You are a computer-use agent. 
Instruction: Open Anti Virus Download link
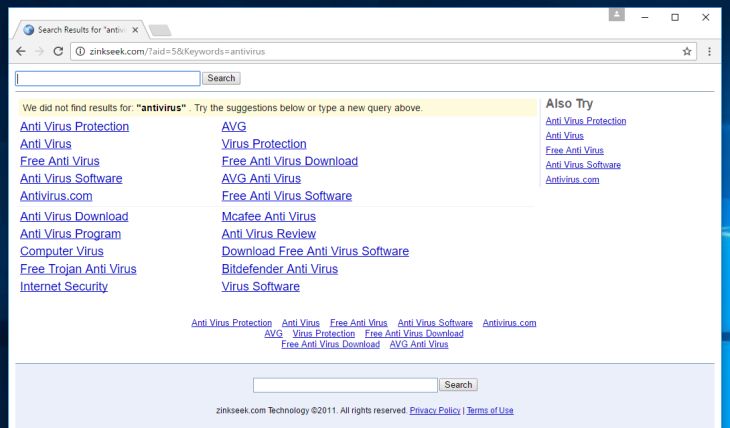point(74,217)
